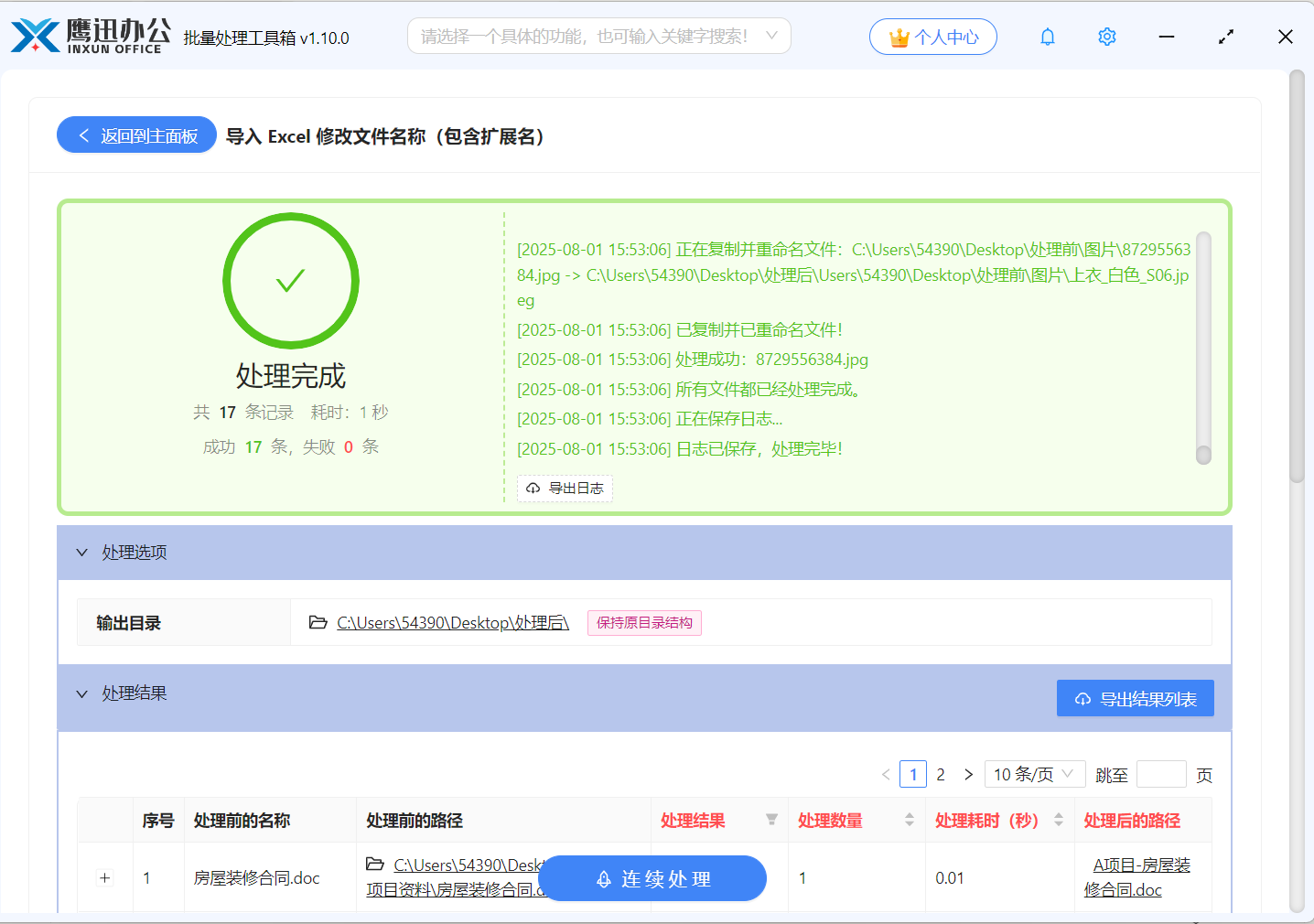
Task: Close the toolbox window
Action: [x=1286, y=37]
